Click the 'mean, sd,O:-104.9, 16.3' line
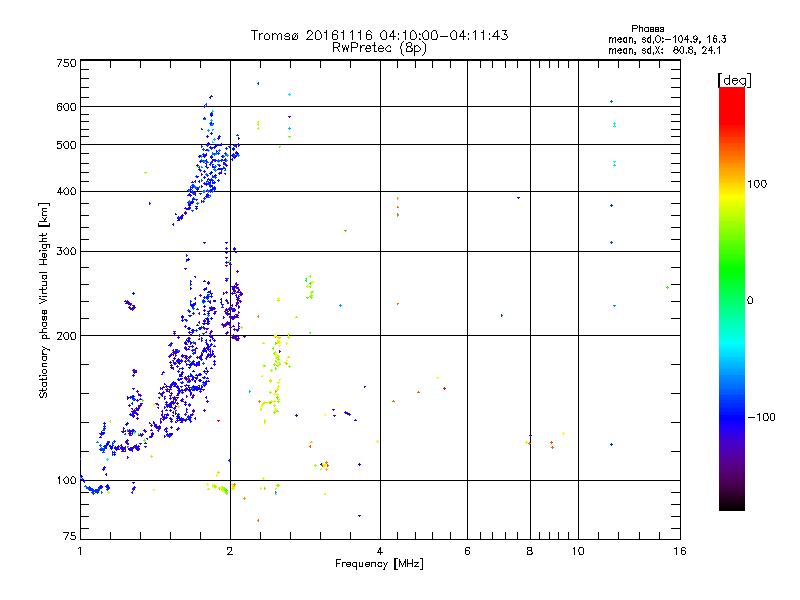Viewport: 800px width, 600px height. coord(667,39)
